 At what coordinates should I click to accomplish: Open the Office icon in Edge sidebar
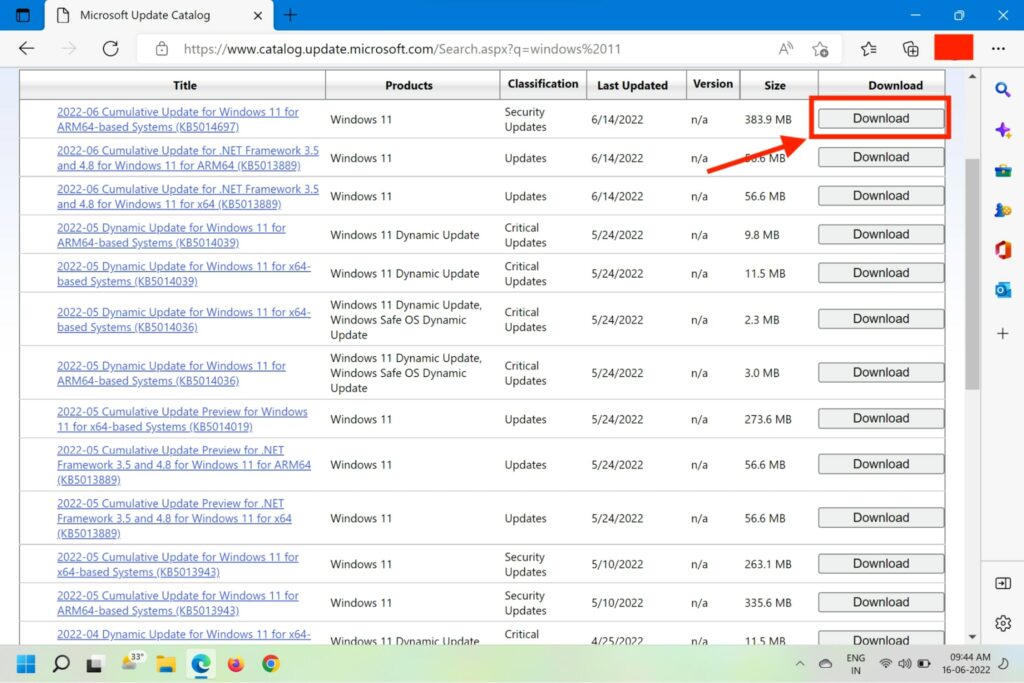[1002, 250]
